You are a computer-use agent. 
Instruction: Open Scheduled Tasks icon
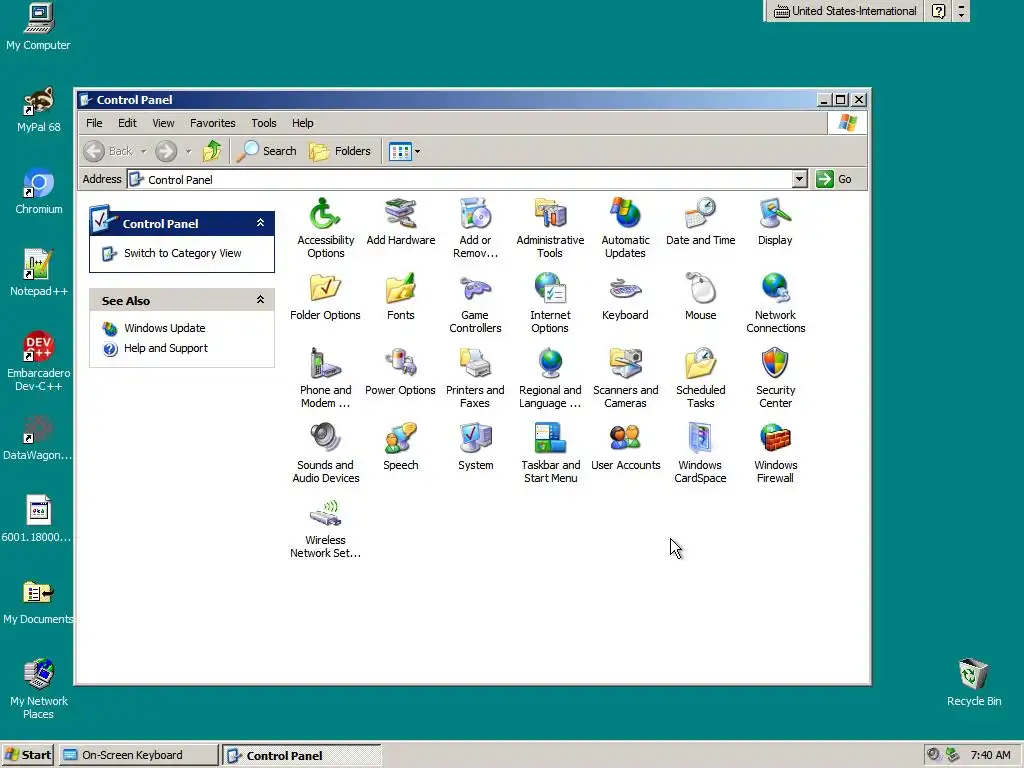(700, 377)
